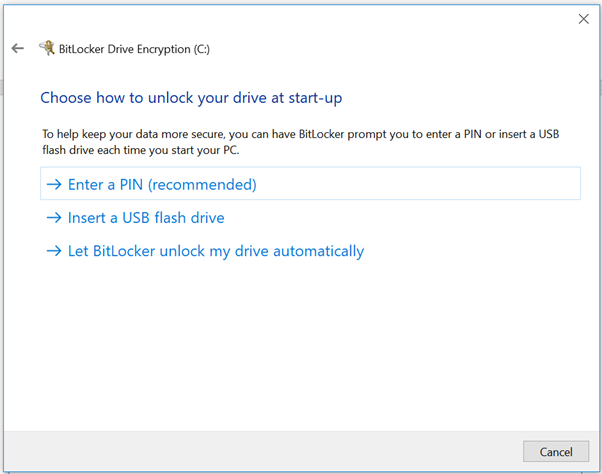Go back using the left arrow
The width and height of the screenshot is (602, 474).
click(18, 48)
